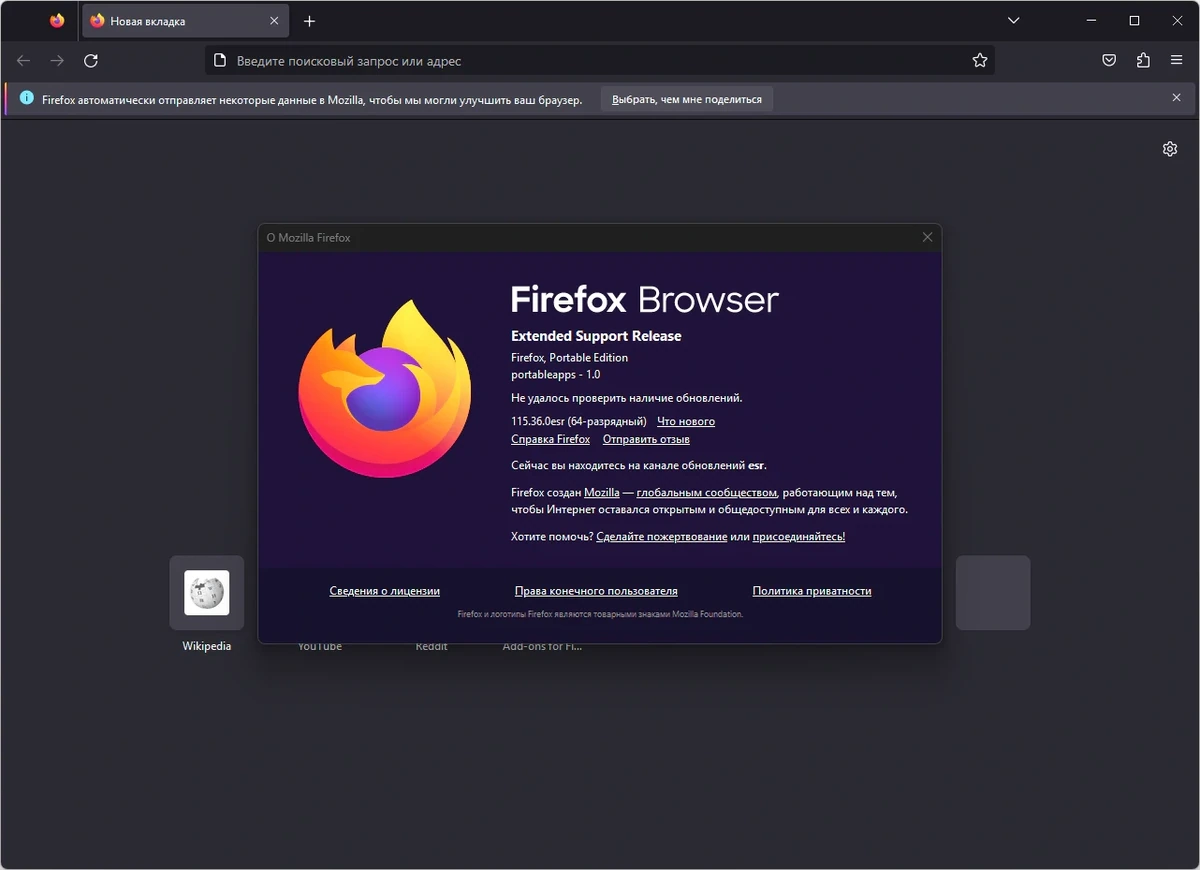The image size is (1200, 870).
Task: Reload the current page
Action: pos(91,61)
